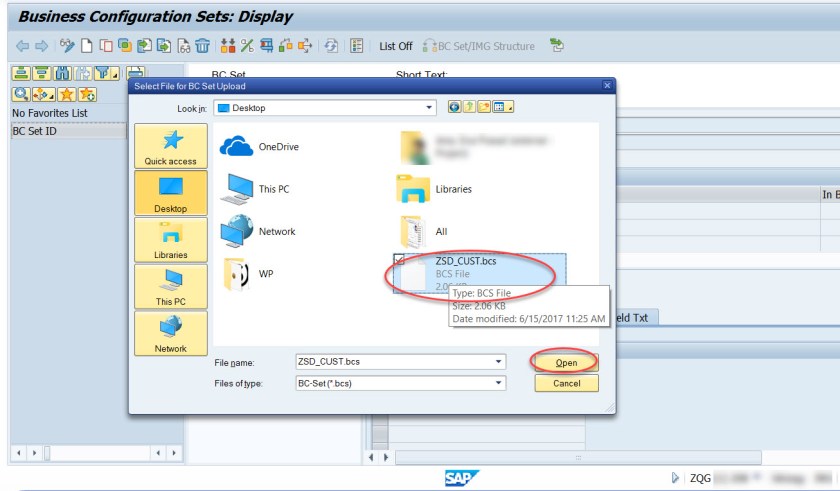This screenshot has height=491, width=840.
Task: Open the filter dropdown in left panel toolbar
Action: coord(107,73)
